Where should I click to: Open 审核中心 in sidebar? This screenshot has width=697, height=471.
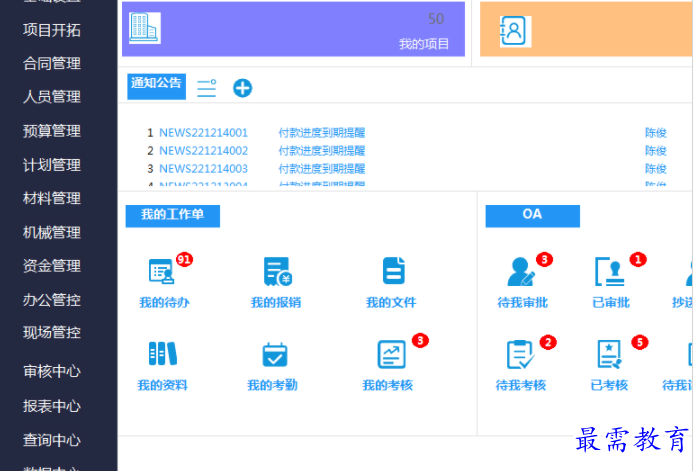[52, 371]
